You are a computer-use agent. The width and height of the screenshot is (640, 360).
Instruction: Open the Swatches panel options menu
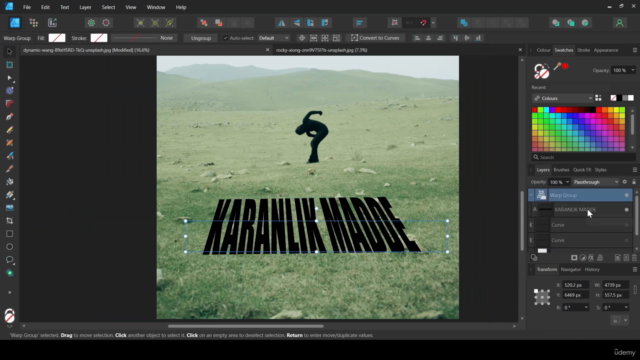[635, 50]
